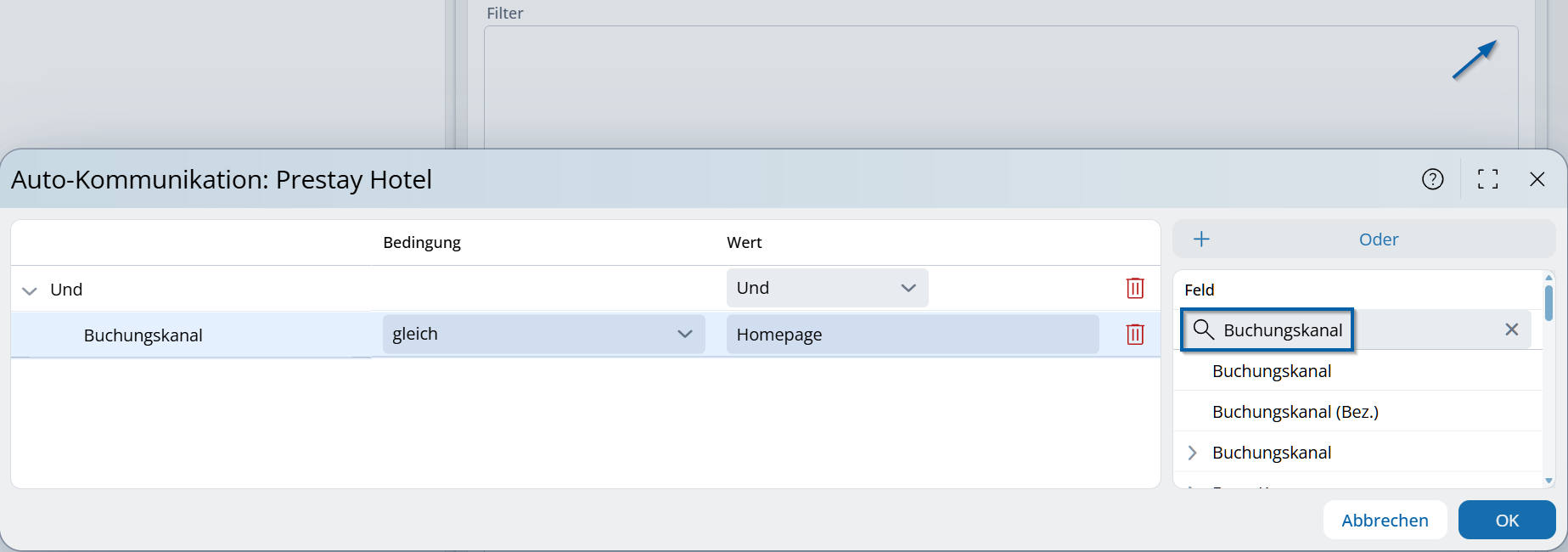This screenshot has width=1568, height=552.
Task: Select Buchungskanal (Bez.) from field list
Action: click(x=1295, y=412)
